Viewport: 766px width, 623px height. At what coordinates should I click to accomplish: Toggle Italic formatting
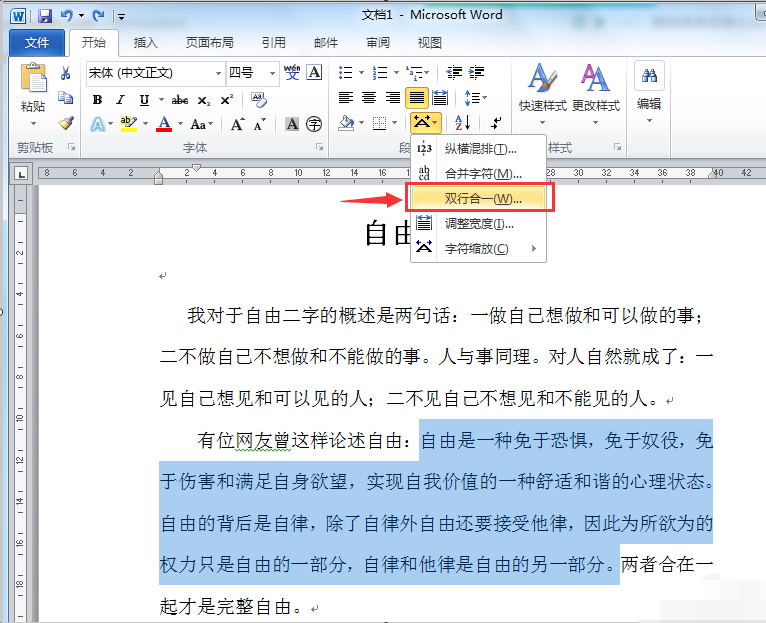120,100
